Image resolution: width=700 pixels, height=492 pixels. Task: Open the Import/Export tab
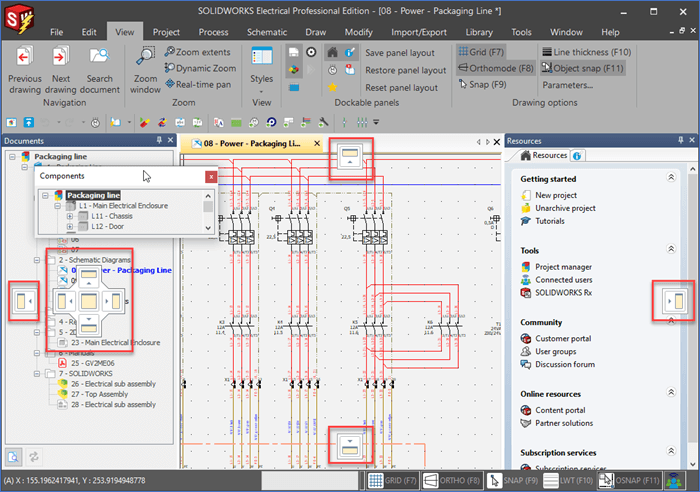click(419, 32)
